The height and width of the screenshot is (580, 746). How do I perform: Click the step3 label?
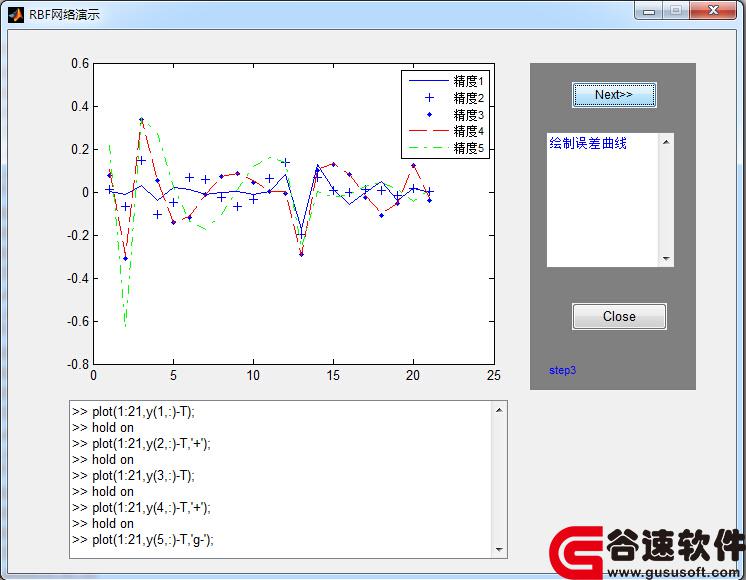click(562, 370)
